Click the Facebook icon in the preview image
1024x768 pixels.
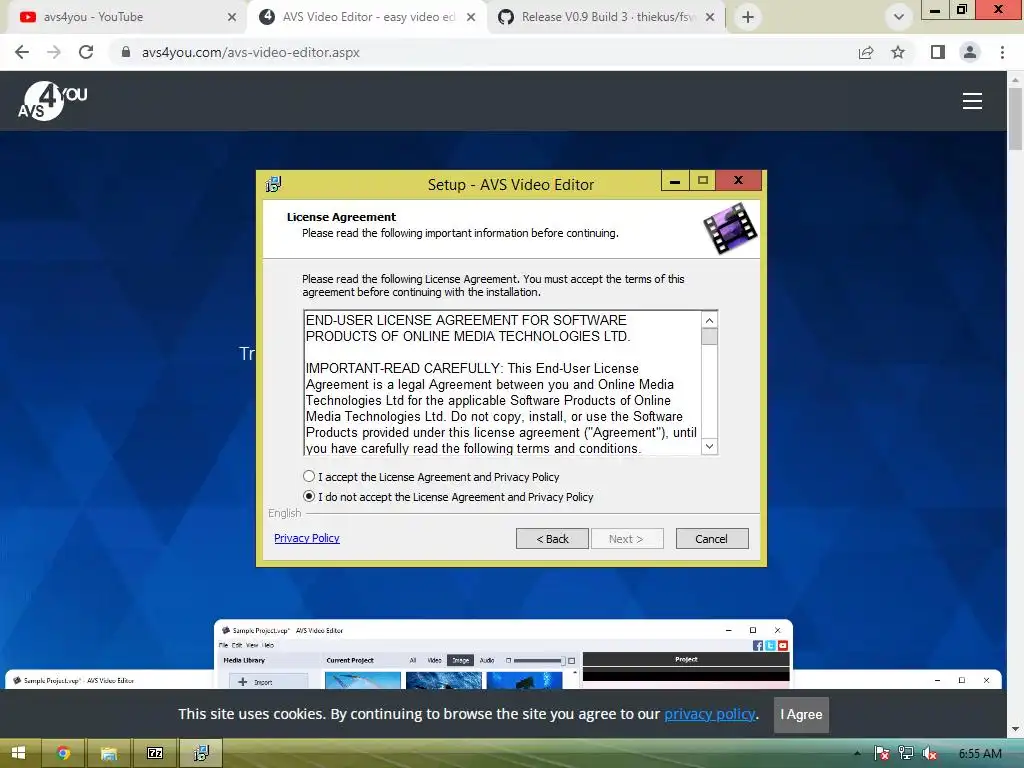pyautogui.click(x=758, y=645)
